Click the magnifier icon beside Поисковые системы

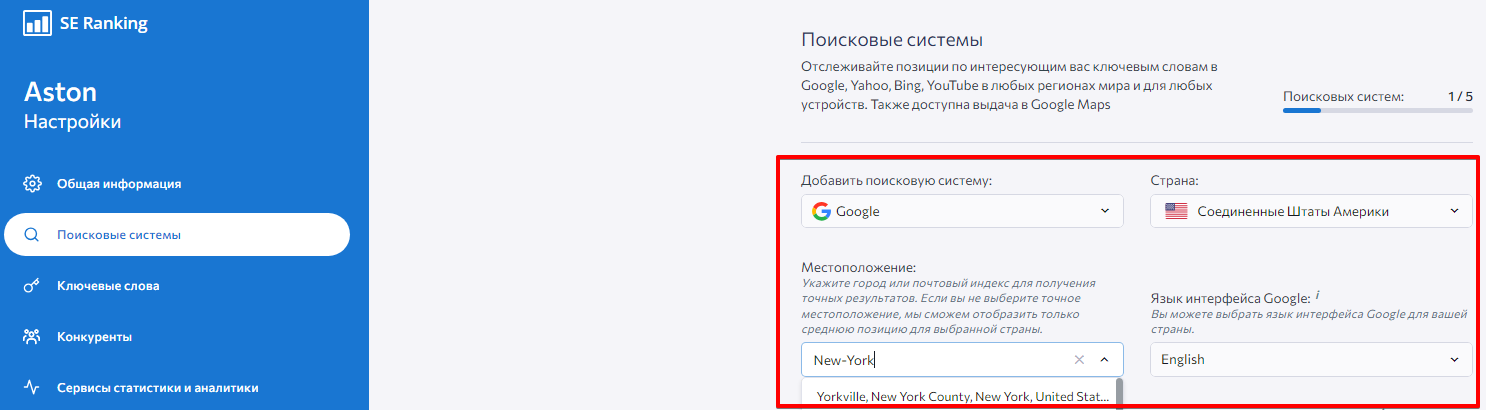click(x=32, y=235)
